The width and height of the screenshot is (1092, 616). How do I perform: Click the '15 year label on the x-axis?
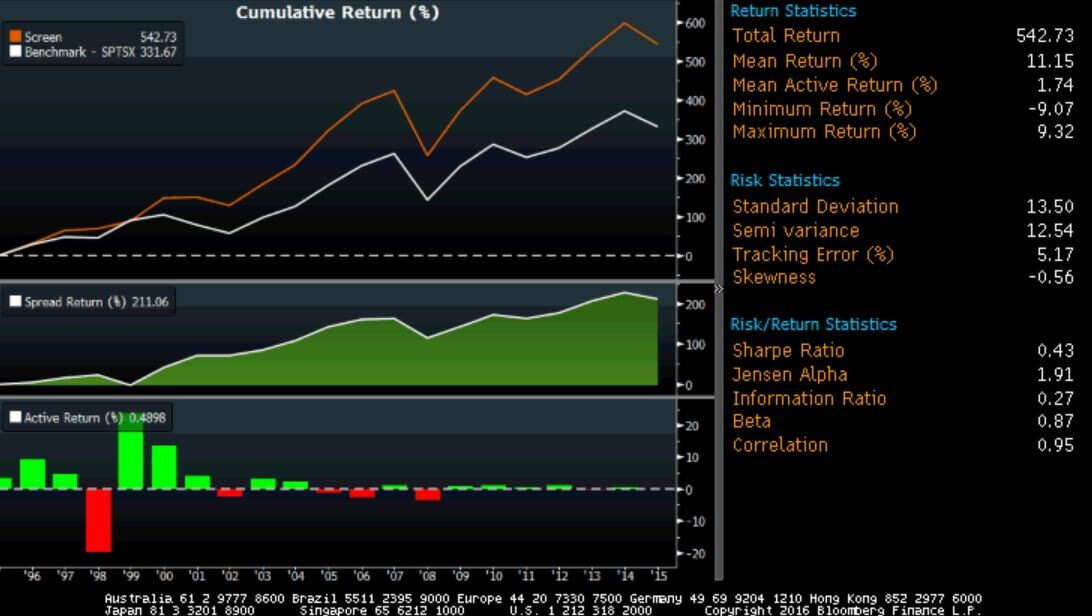[x=659, y=576]
